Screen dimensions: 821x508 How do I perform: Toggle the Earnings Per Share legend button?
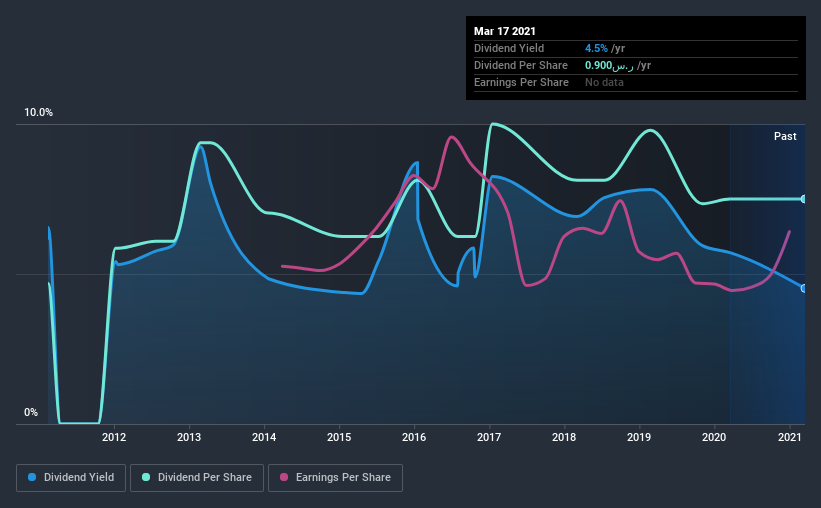pyautogui.click(x=335, y=478)
